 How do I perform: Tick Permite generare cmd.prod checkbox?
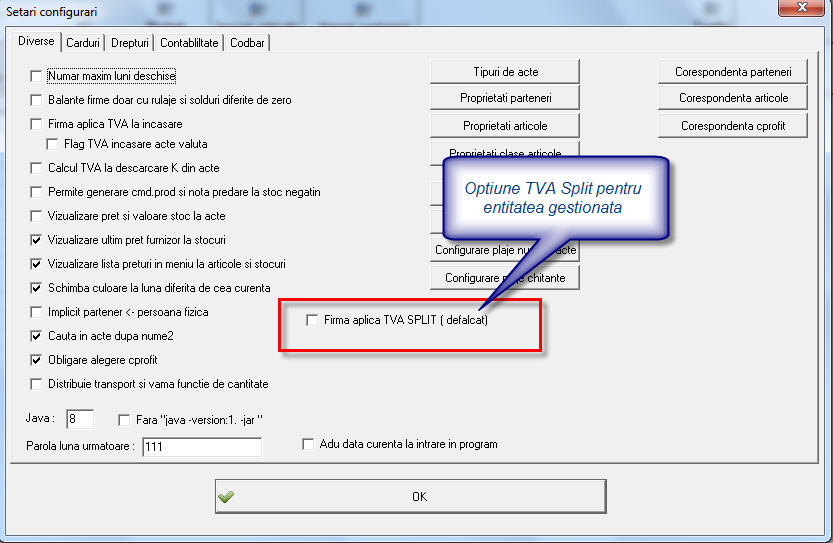pos(36,192)
